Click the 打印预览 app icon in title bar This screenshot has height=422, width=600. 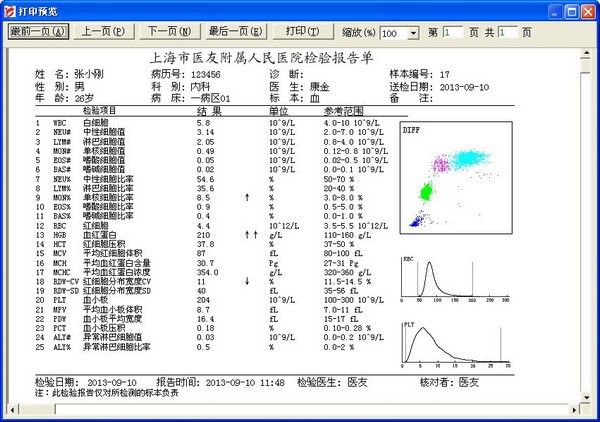tap(11, 10)
